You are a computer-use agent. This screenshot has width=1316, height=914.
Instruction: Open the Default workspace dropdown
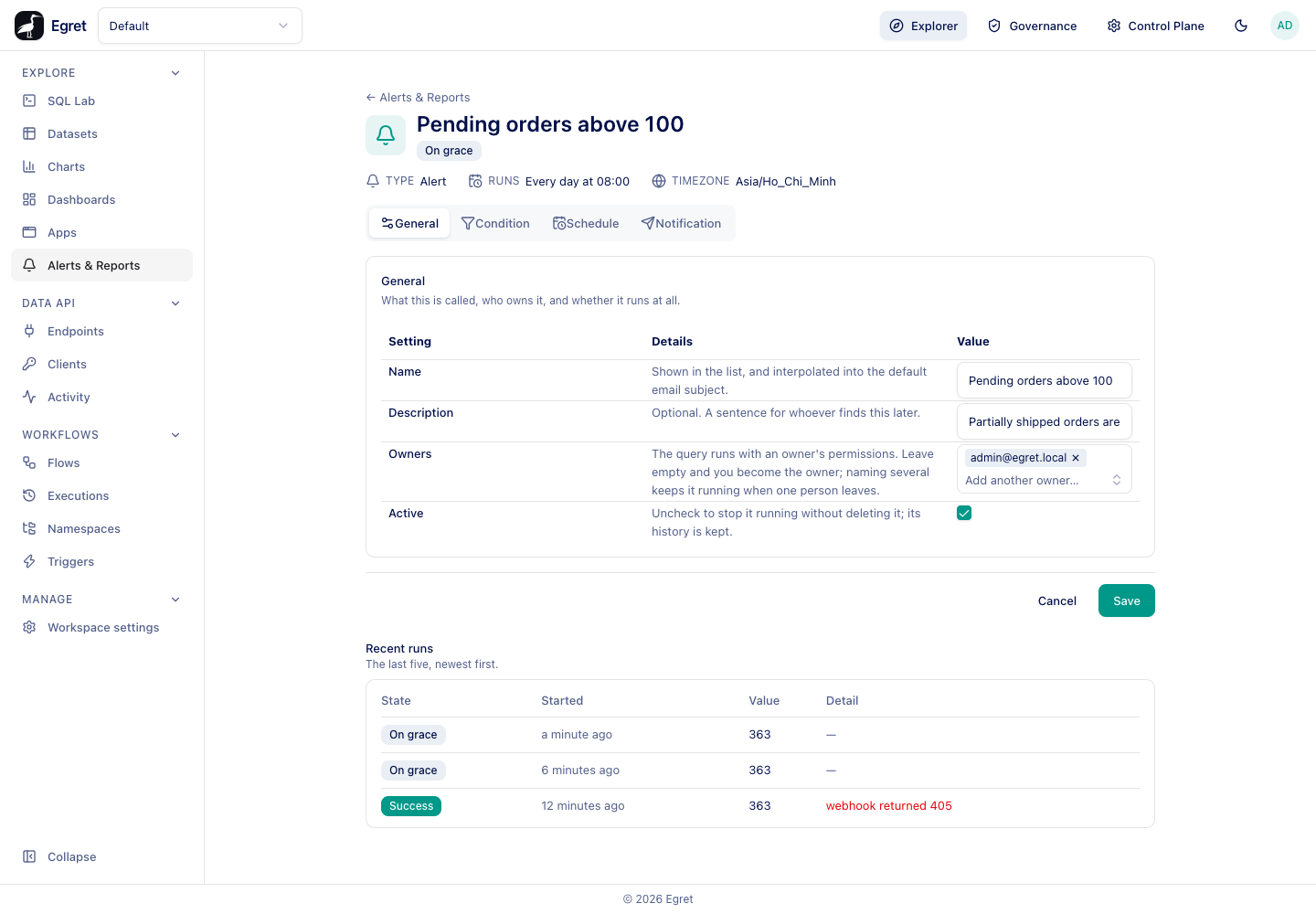pos(200,26)
